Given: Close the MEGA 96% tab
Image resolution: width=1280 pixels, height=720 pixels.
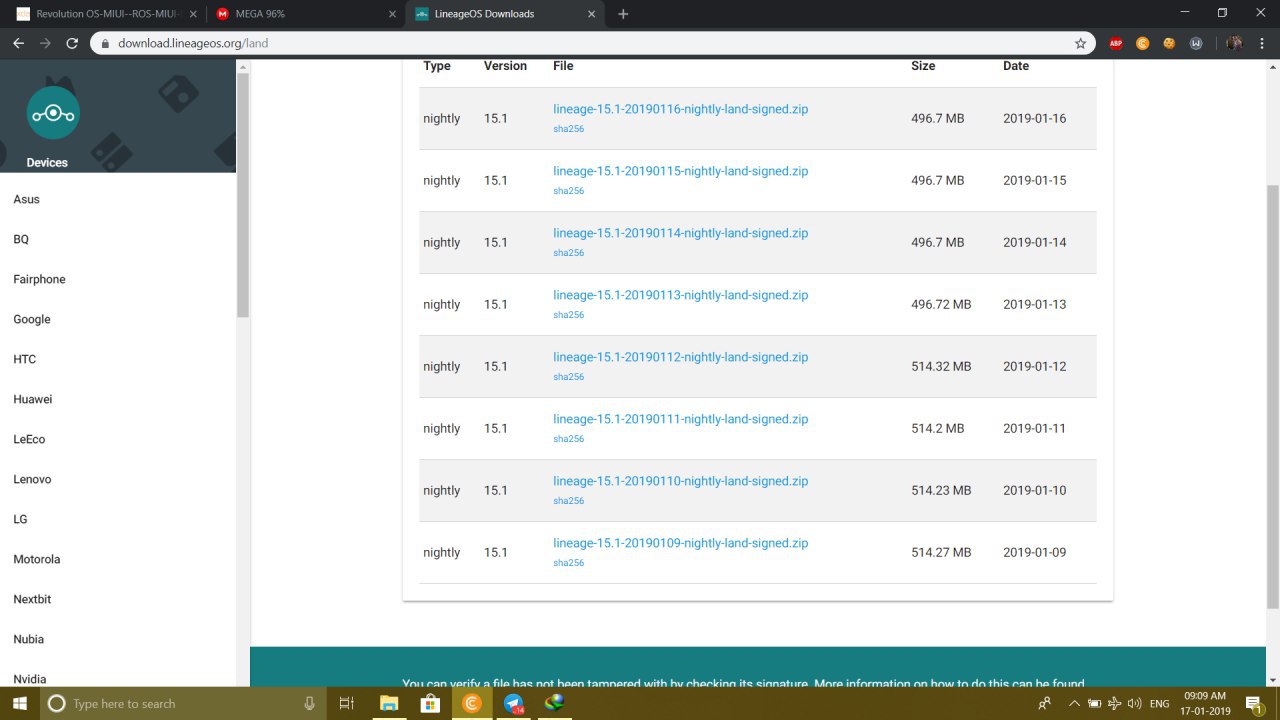Looking at the screenshot, I should point(391,14).
